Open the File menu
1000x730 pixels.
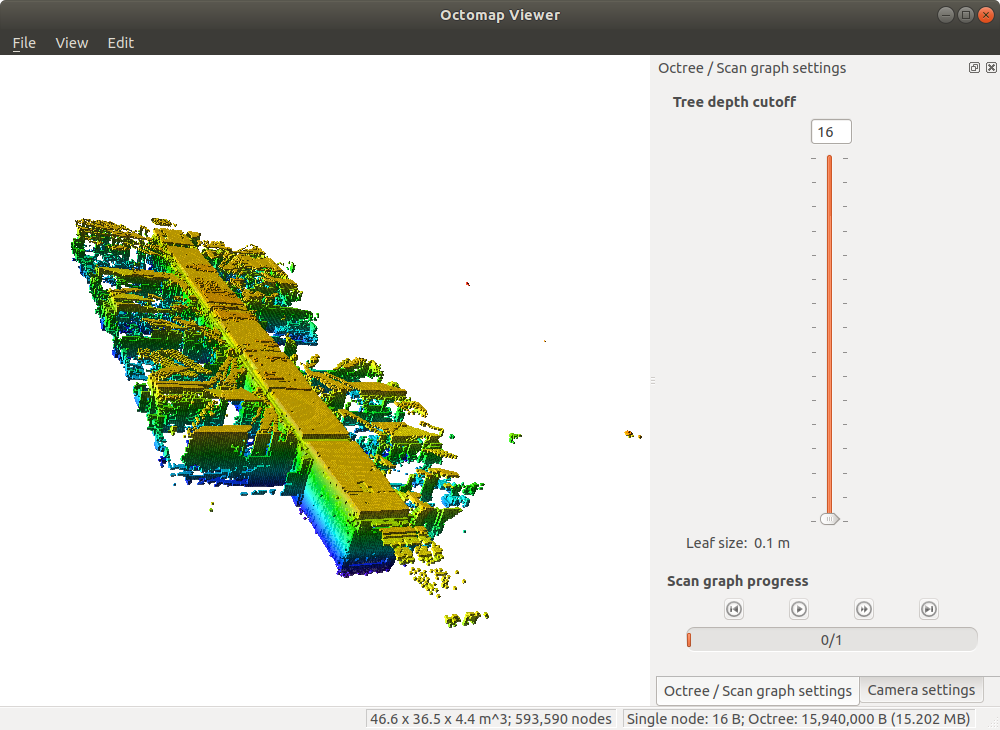click(24, 43)
